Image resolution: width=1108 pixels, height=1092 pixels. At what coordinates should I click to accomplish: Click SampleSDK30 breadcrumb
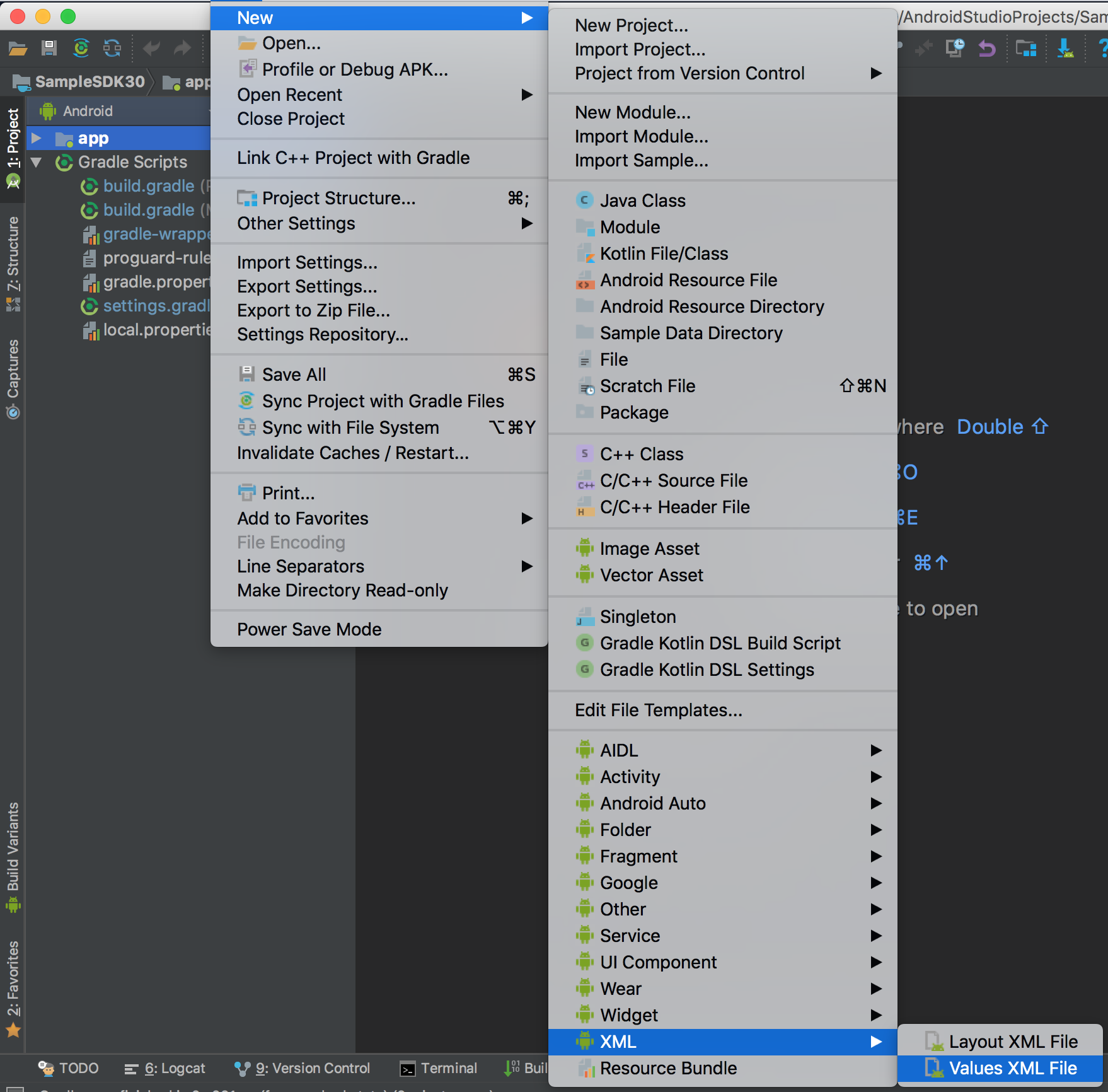tap(79, 82)
